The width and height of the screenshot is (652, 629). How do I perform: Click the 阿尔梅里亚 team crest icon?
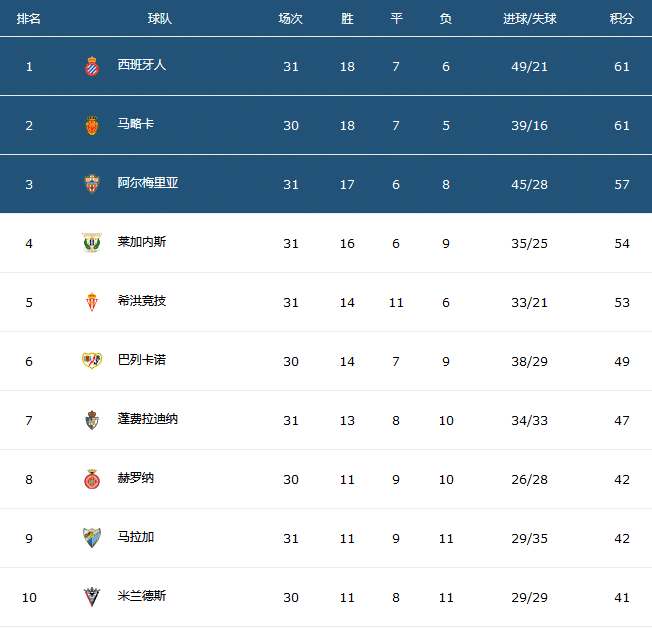(92, 184)
